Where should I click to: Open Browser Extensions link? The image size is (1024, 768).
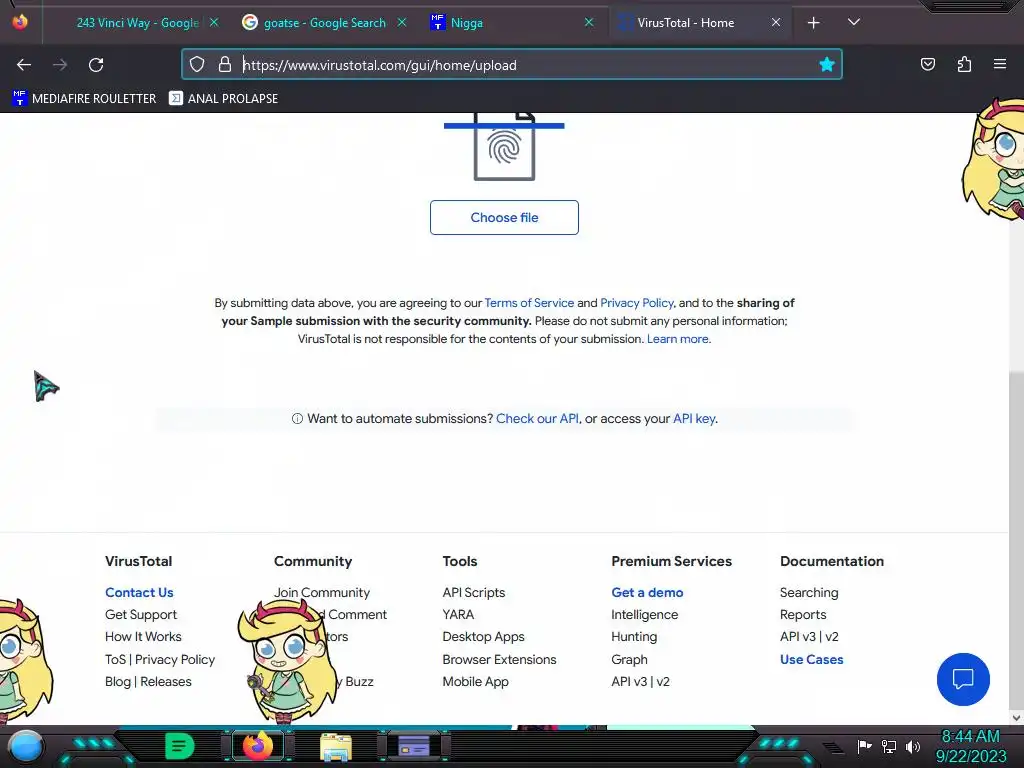[x=499, y=660]
